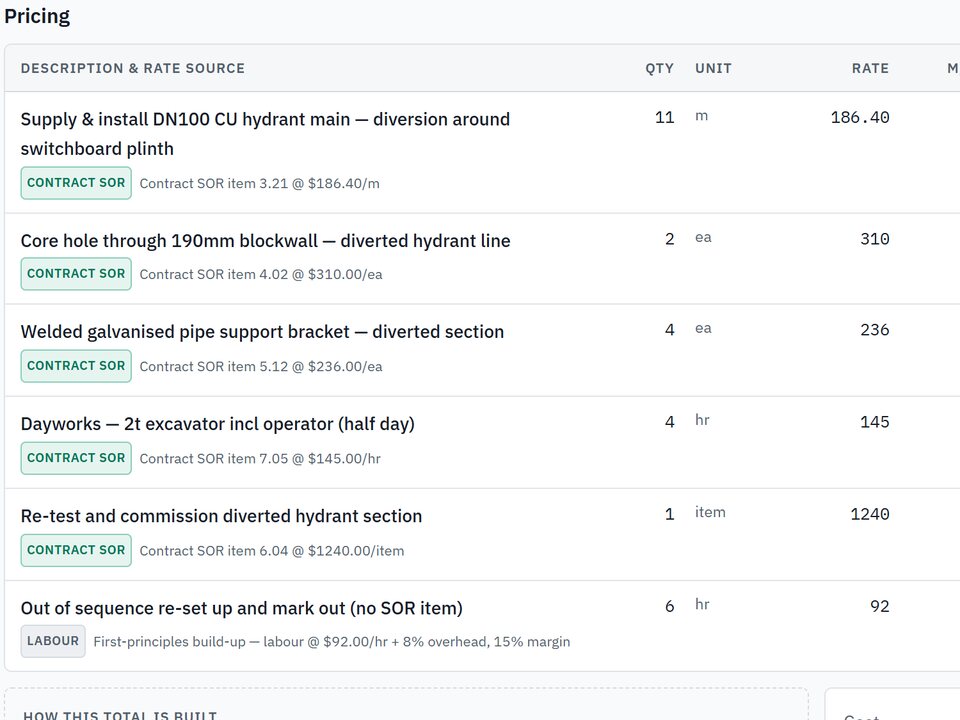Viewport: 960px width, 720px height.
Task: Click the 310 rate value
Action: pyautogui.click(x=874, y=239)
